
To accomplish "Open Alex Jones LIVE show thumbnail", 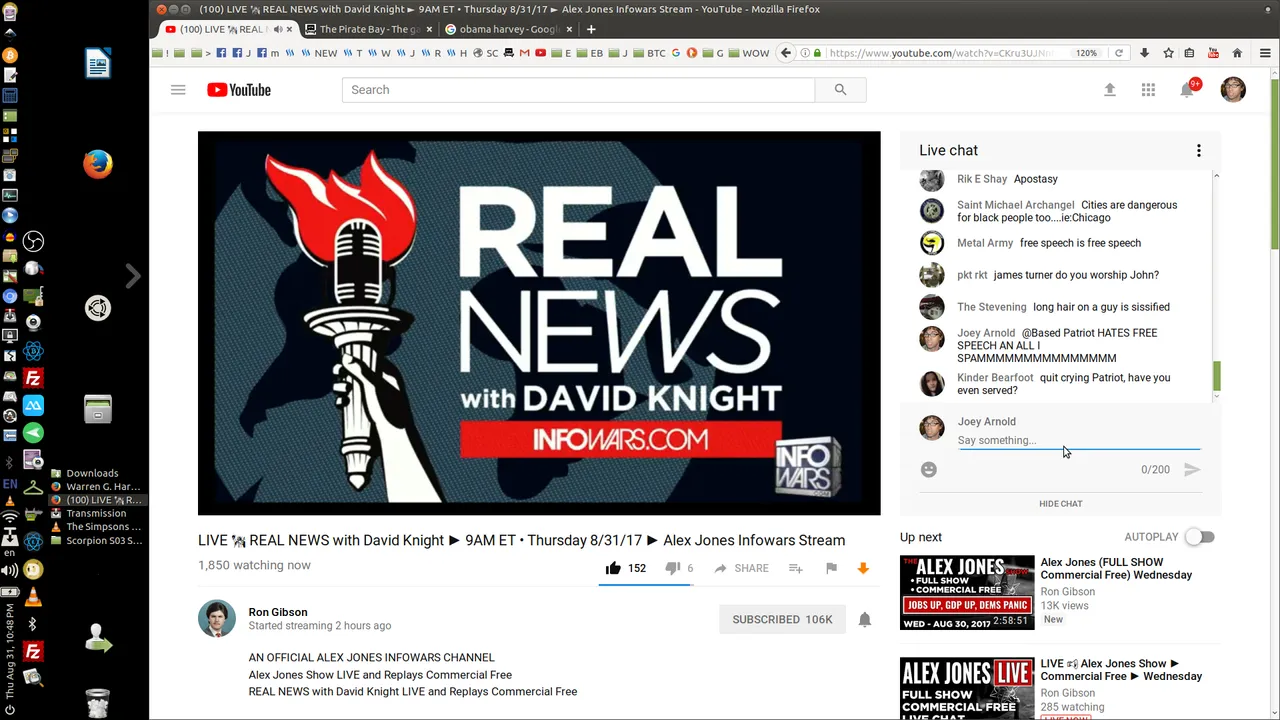I will click(x=967, y=688).
